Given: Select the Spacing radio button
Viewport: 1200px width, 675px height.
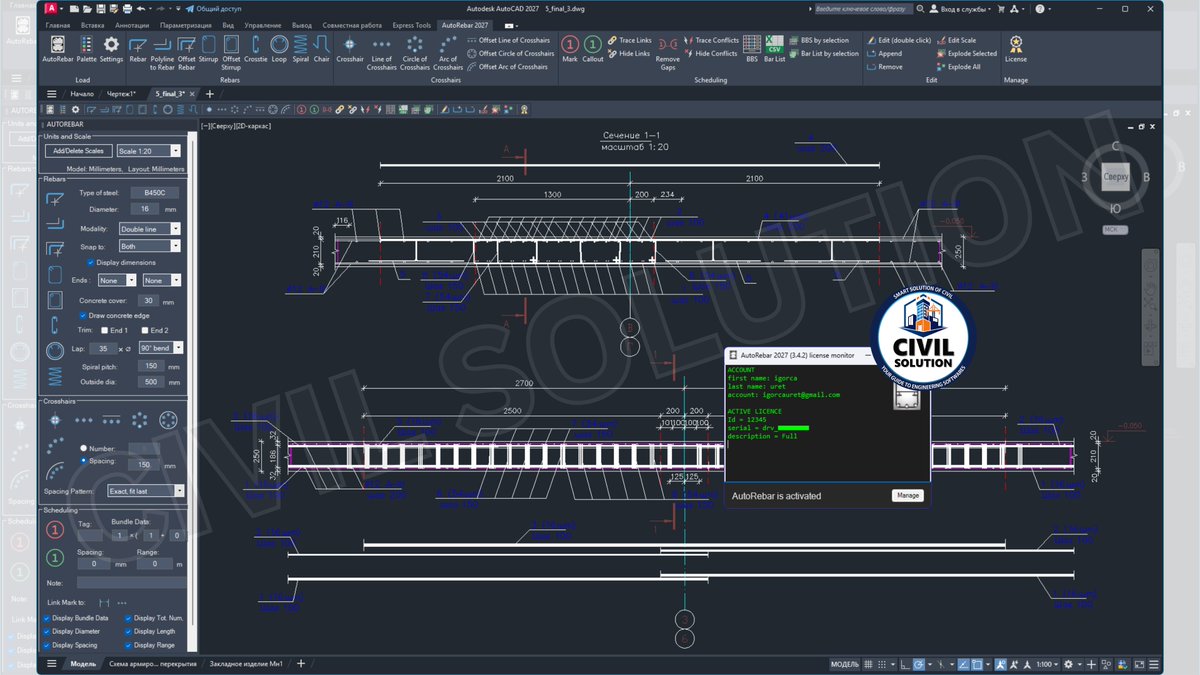Looking at the screenshot, I should point(84,461).
